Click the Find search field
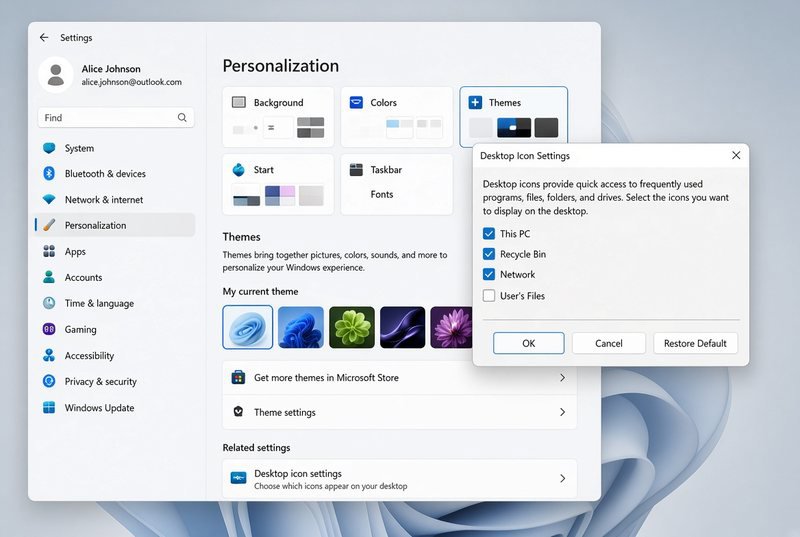The height and width of the screenshot is (537, 800). (x=116, y=118)
